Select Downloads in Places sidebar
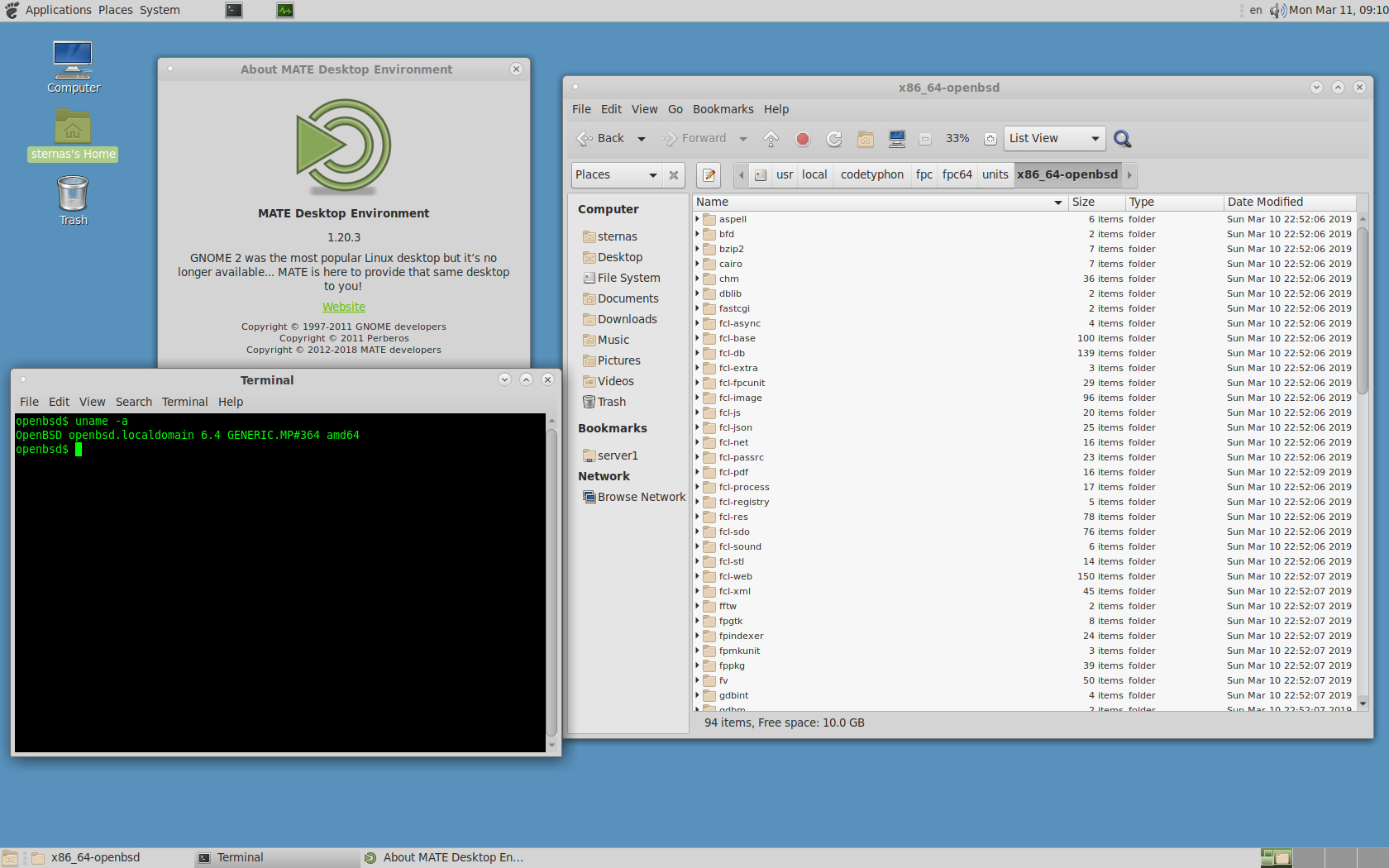 click(619, 319)
